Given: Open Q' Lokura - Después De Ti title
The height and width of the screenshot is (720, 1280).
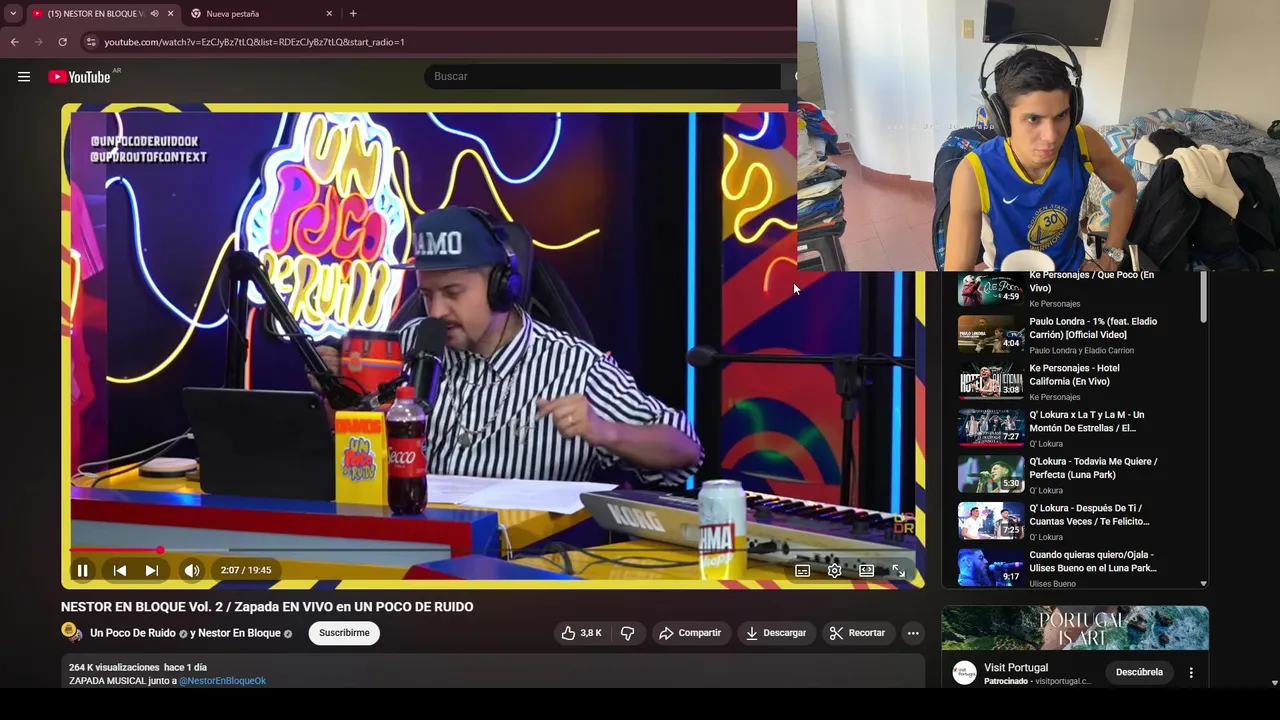Looking at the screenshot, I should [x=1089, y=515].
